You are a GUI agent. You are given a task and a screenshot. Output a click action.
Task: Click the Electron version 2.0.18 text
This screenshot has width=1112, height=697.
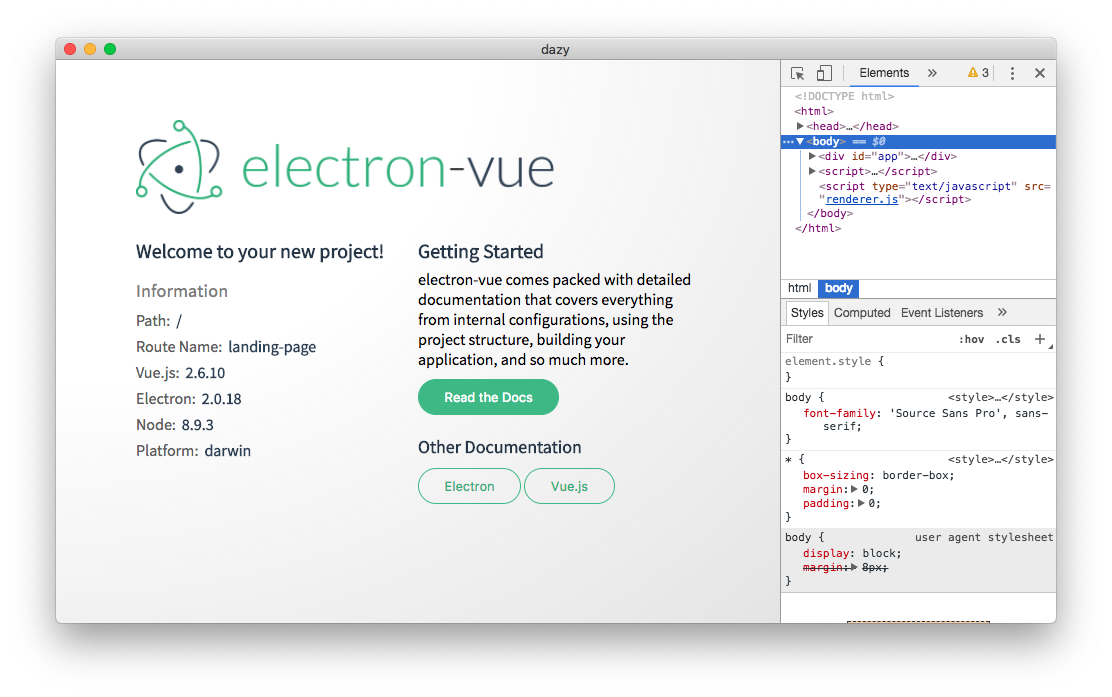[x=221, y=399]
